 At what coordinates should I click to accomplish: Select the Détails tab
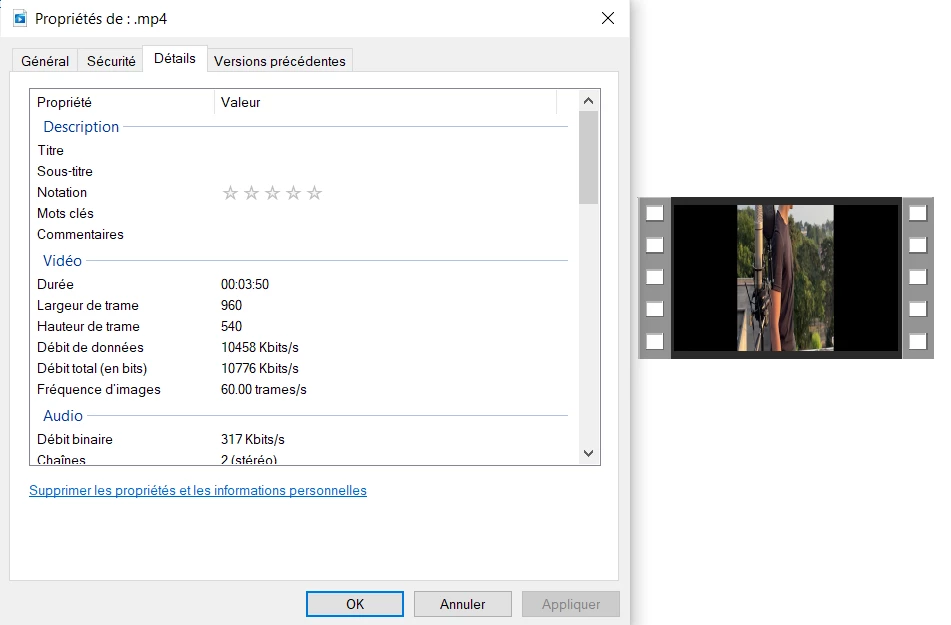pos(175,59)
